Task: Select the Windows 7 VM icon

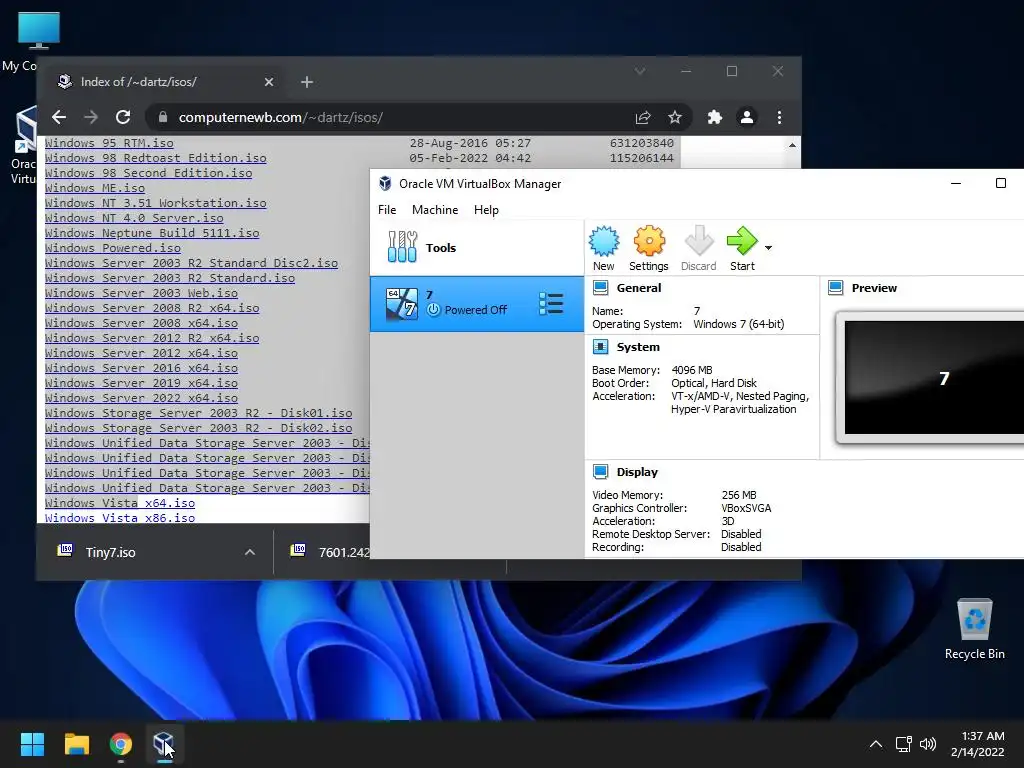Action: coord(402,304)
